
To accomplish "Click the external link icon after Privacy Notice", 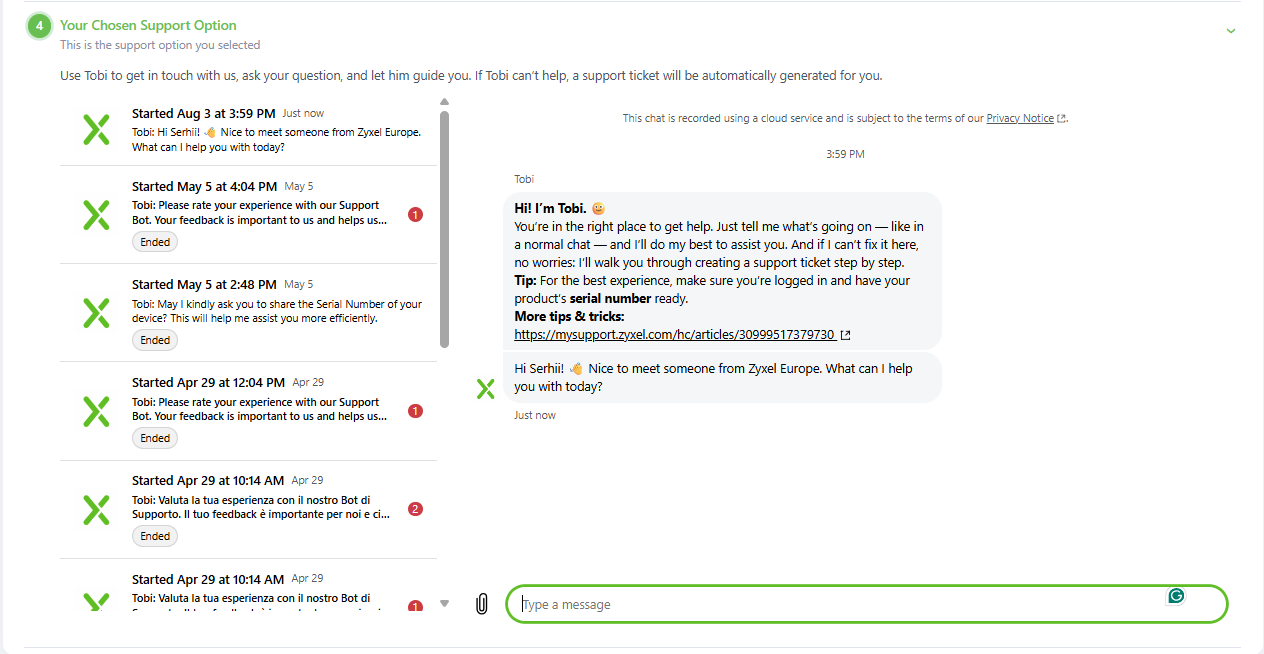I will (x=1062, y=118).
